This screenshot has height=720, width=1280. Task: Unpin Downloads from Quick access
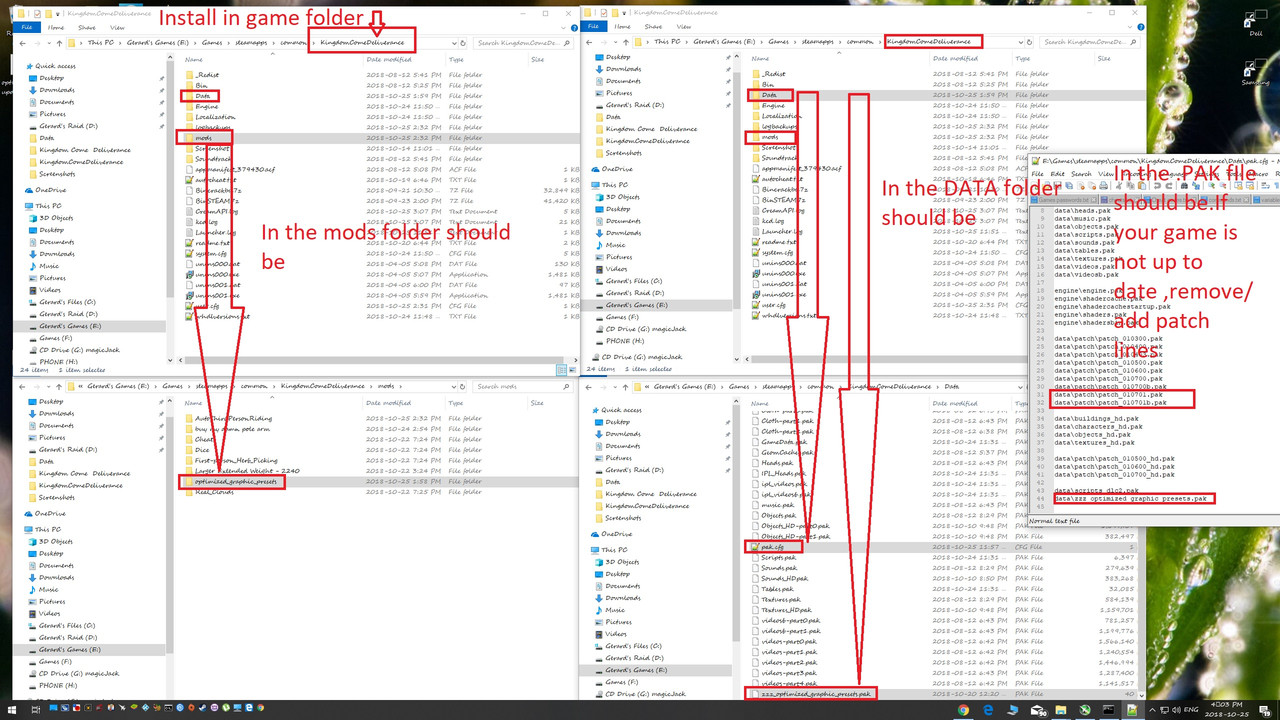[161, 90]
